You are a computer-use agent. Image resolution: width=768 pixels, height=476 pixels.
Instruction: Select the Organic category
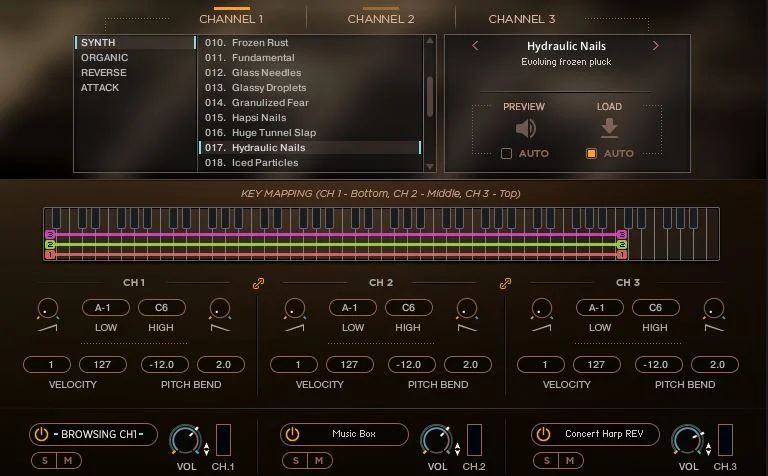(104, 57)
